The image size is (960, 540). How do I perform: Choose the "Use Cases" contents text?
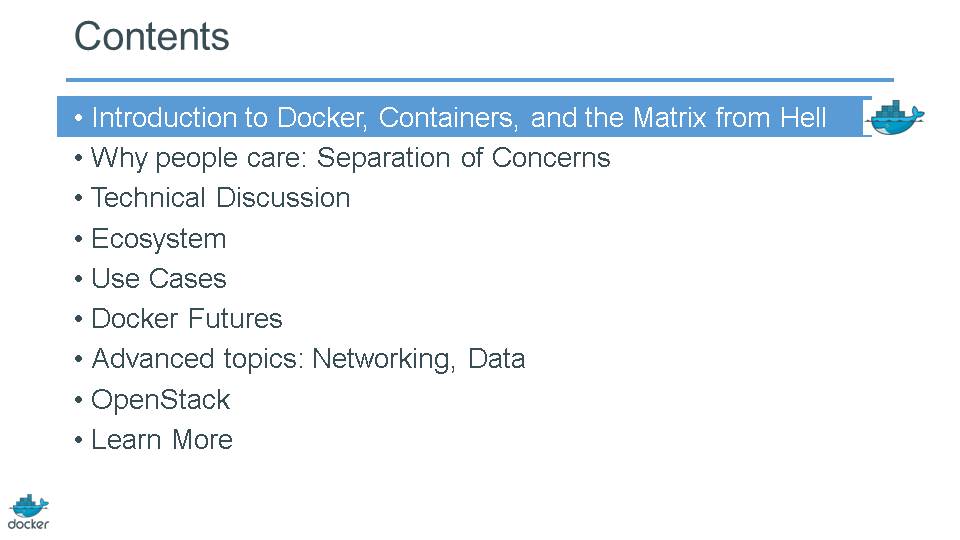point(158,279)
